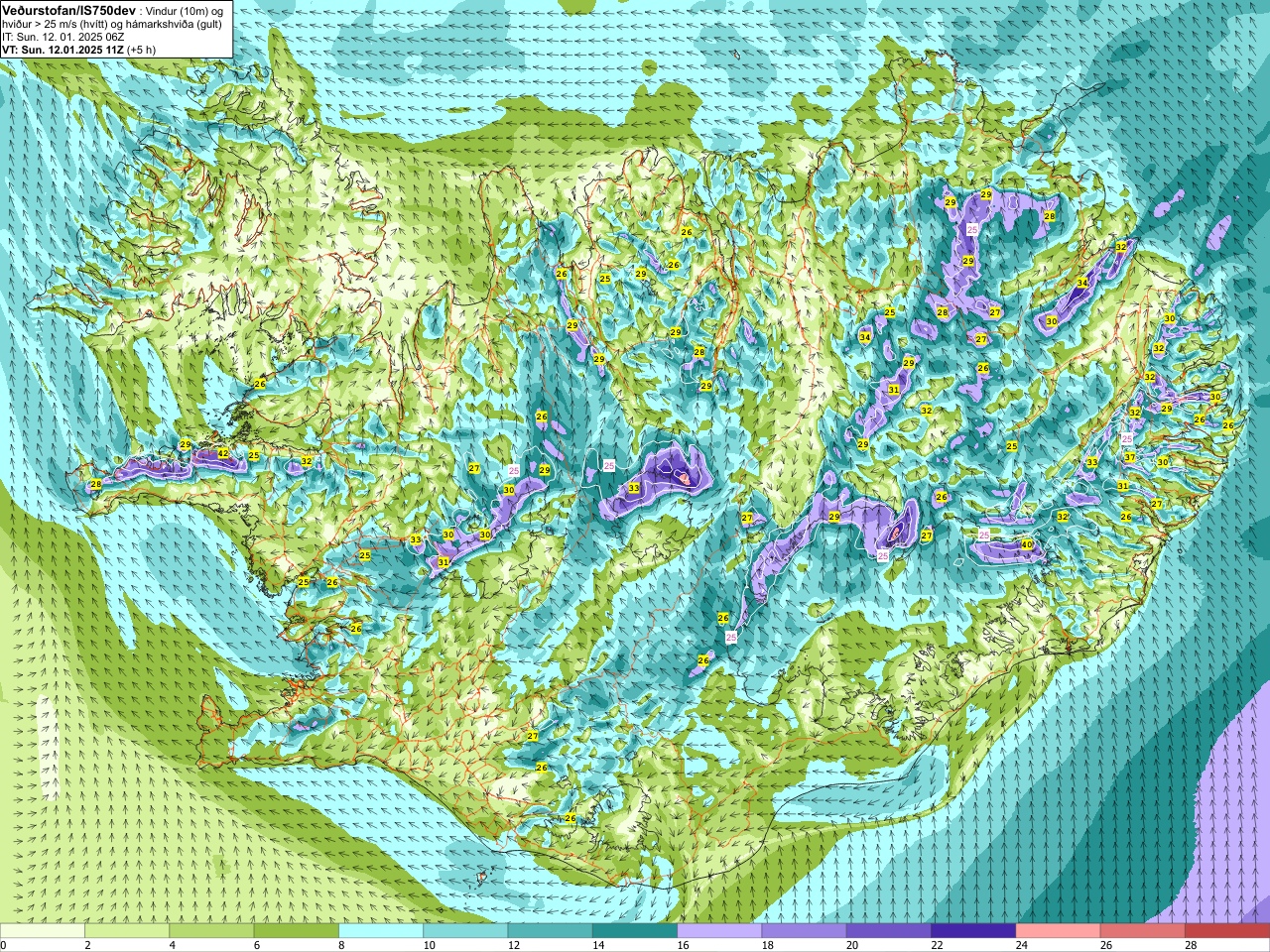Select the 14–16 dark teal legend swatch
Viewport: 1270px width, 952px height.
(635, 931)
